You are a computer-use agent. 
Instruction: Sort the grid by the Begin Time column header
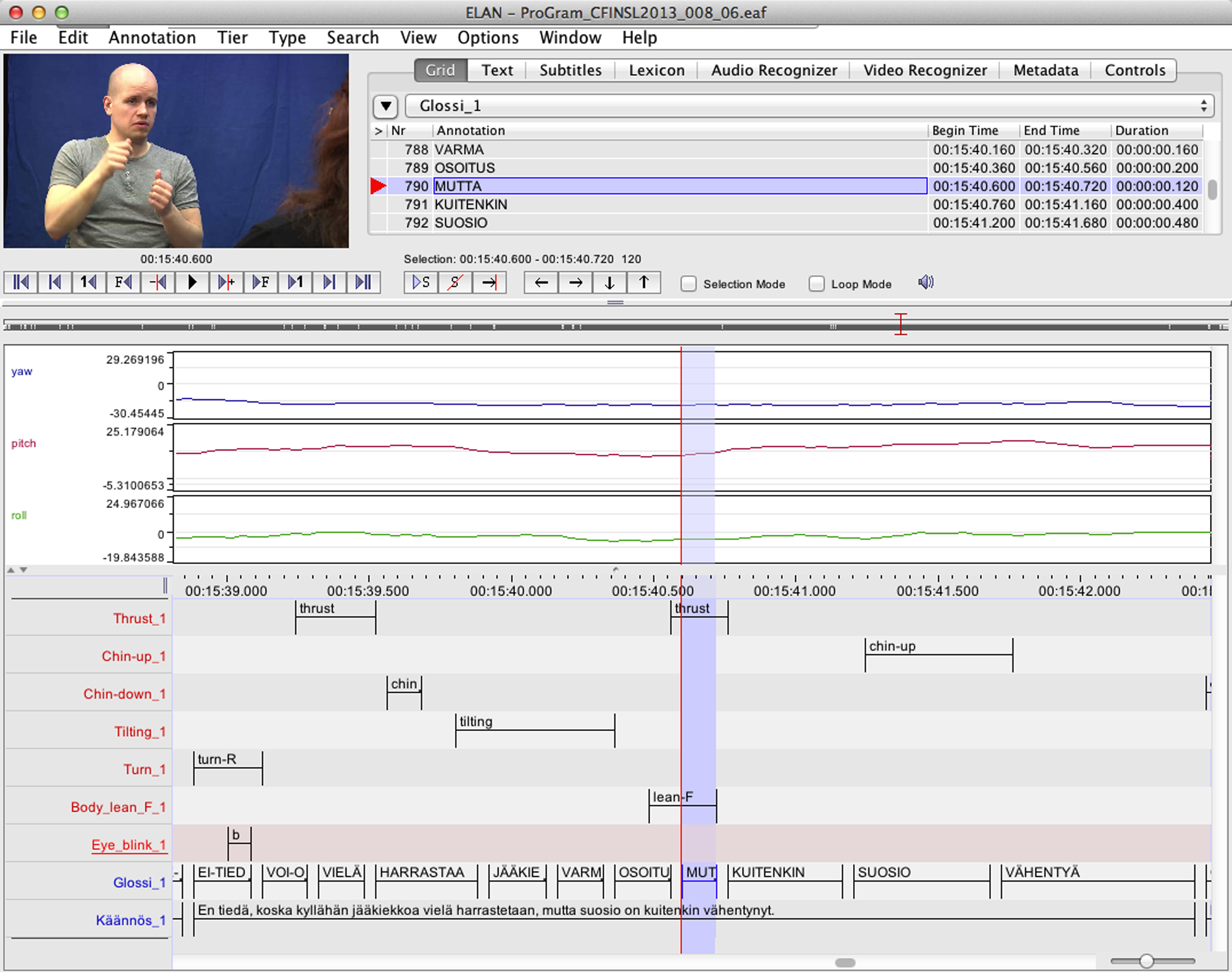pyautogui.click(x=974, y=131)
